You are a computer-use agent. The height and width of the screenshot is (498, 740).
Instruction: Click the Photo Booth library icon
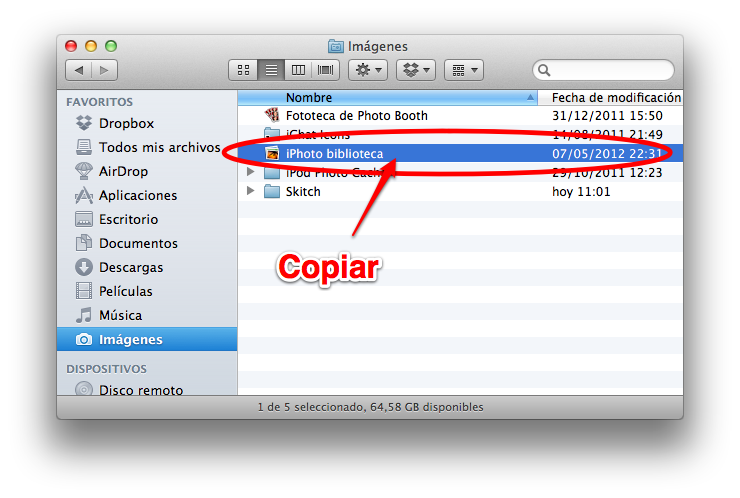click(x=272, y=115)
